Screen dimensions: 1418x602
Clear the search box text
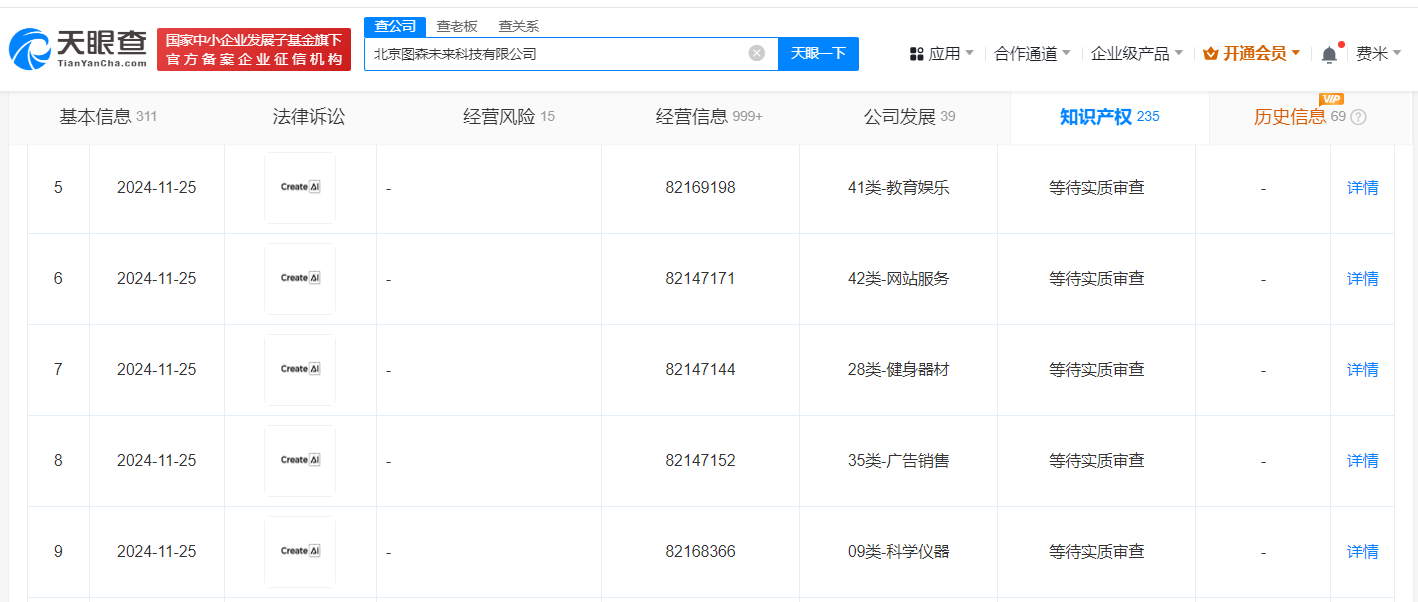pyautogui.click(x=757, y=53)
